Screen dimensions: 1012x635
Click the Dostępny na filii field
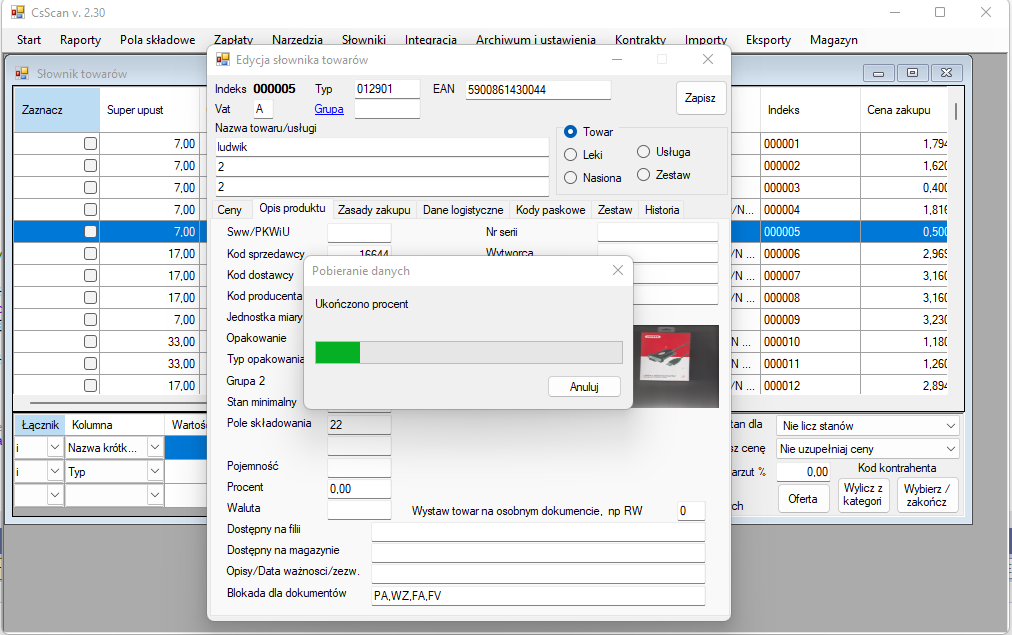538,532
